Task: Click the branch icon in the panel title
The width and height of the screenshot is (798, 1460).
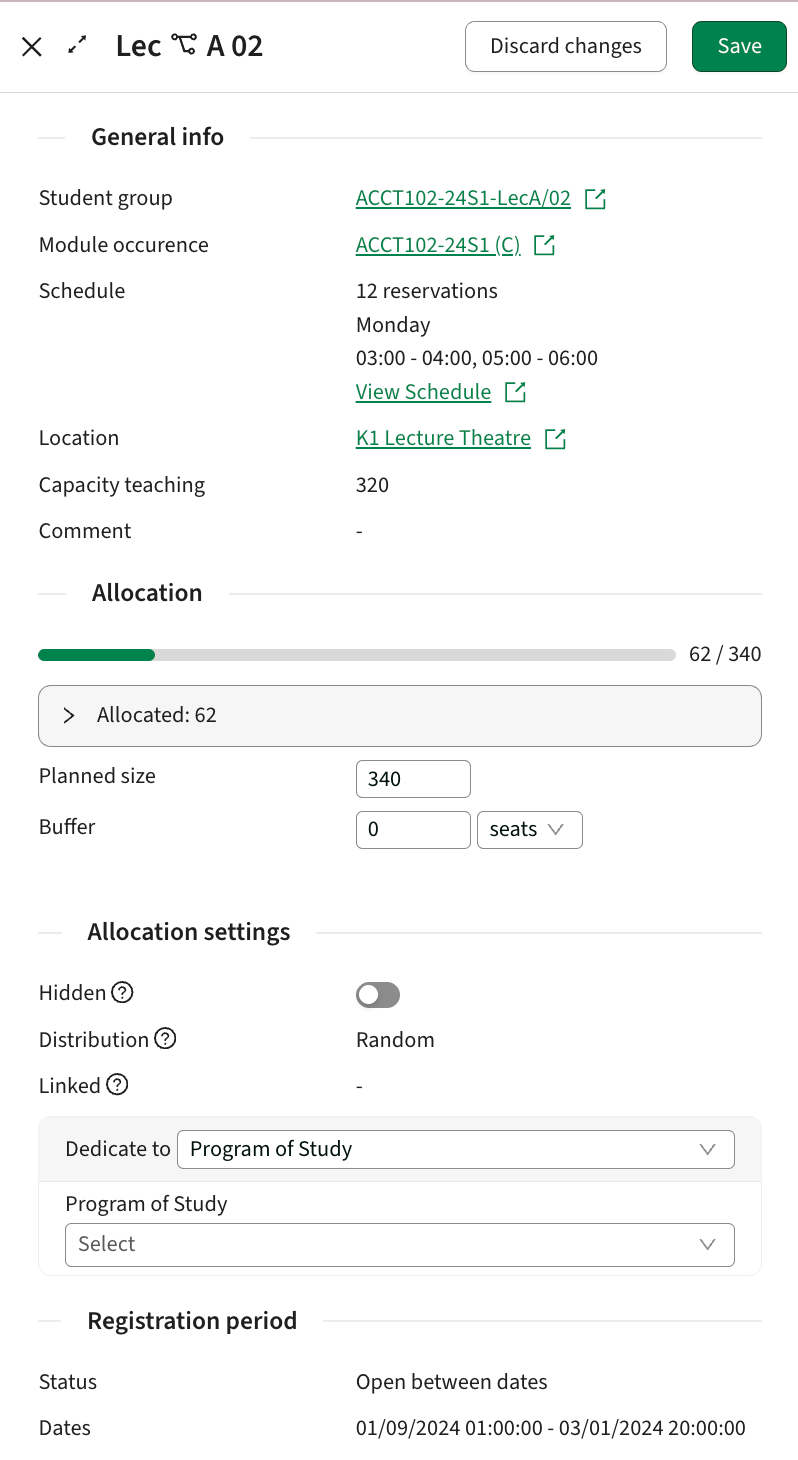Action: coord(183,44)
